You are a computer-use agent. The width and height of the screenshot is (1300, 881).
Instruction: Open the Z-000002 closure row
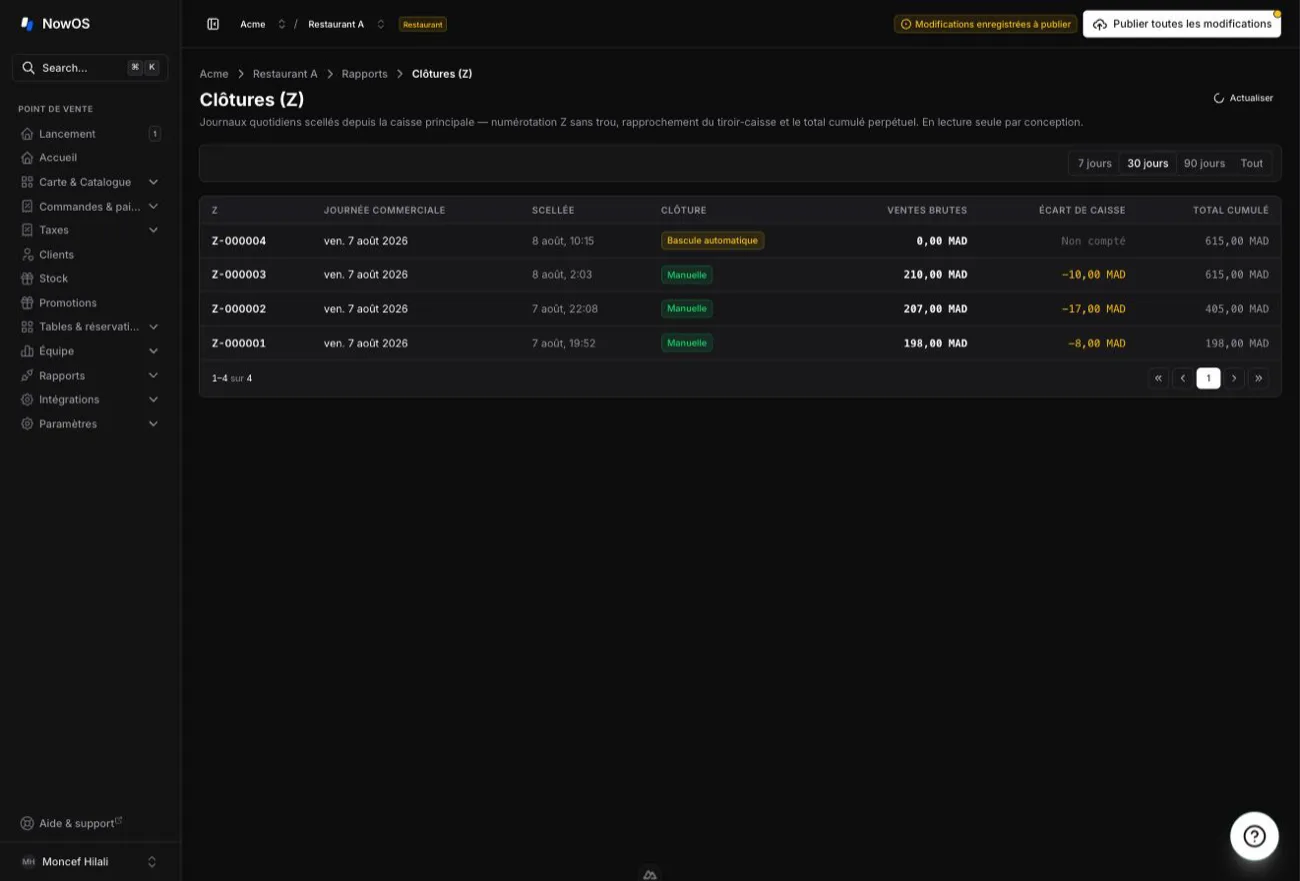click(740, 309)
